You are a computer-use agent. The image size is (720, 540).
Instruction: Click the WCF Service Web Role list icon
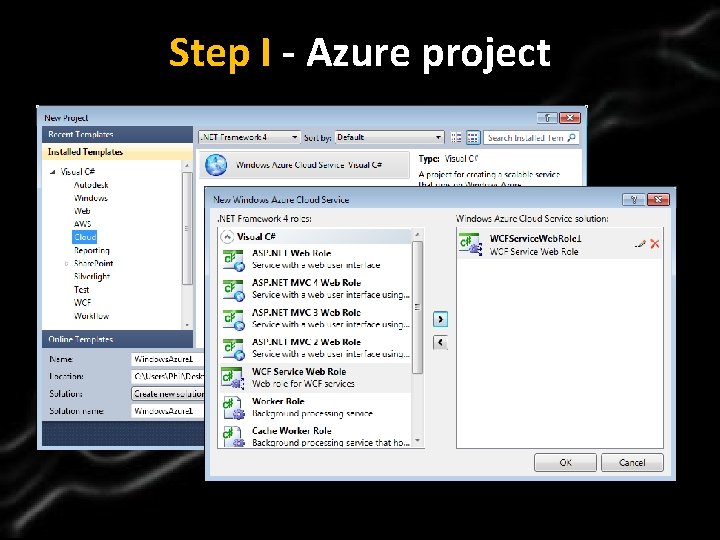point(233,378)
